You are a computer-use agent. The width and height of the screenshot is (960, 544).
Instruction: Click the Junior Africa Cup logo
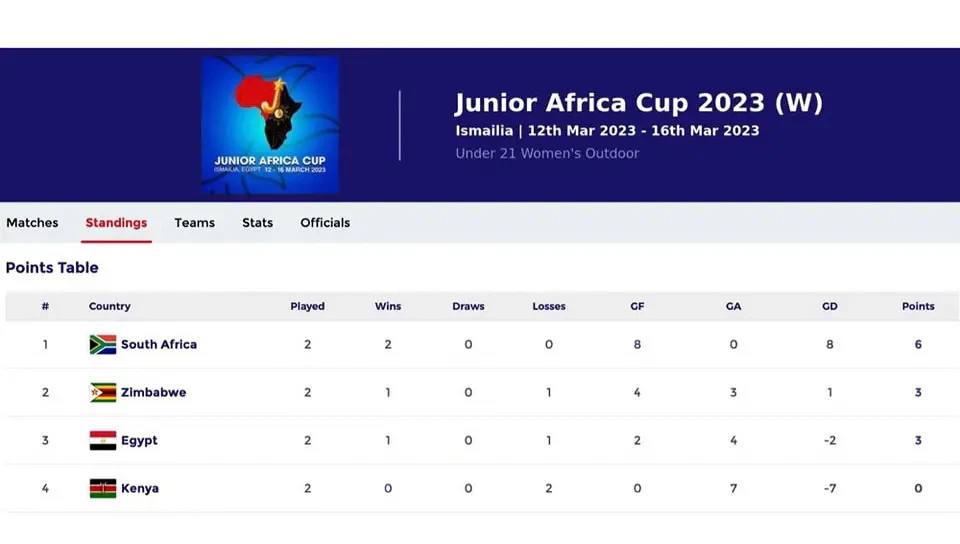pyautogui.click(x=269, y=124)
